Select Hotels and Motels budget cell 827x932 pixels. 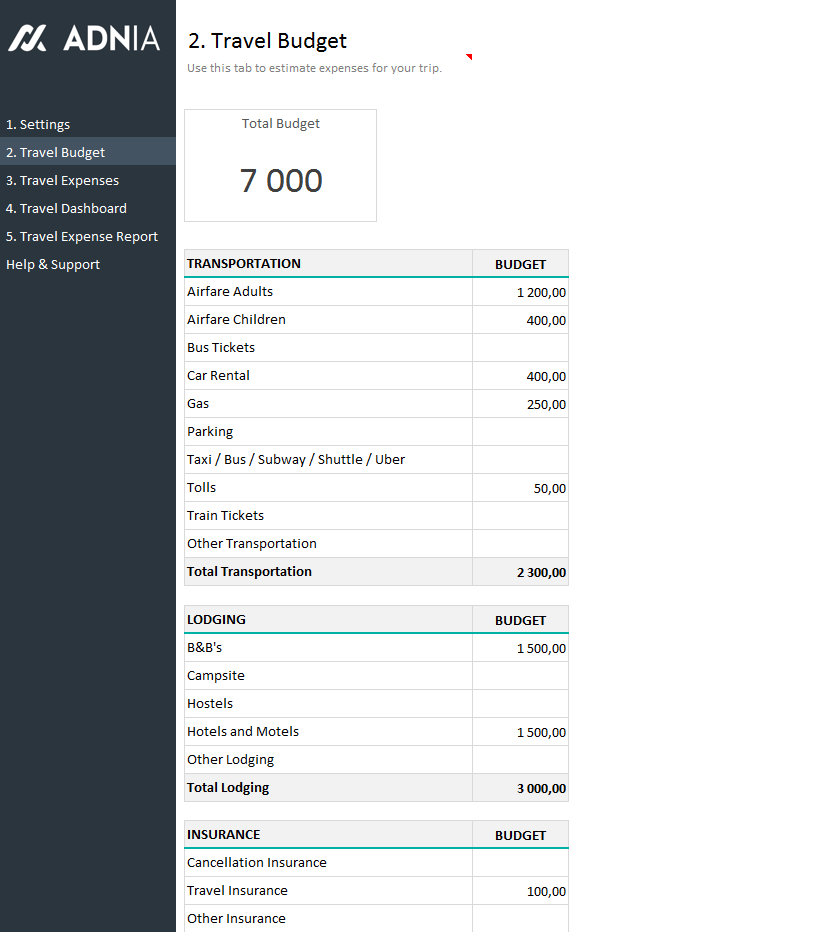520,732
